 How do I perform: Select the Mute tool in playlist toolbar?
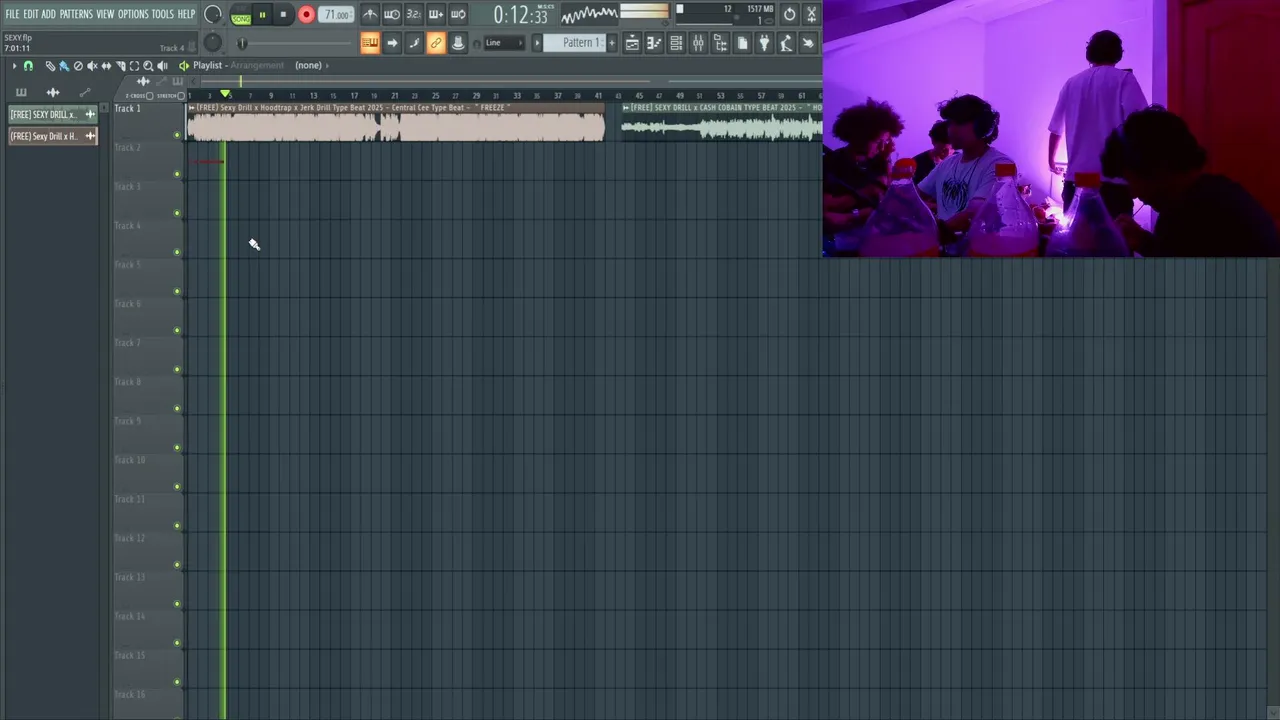click(92, 66)
